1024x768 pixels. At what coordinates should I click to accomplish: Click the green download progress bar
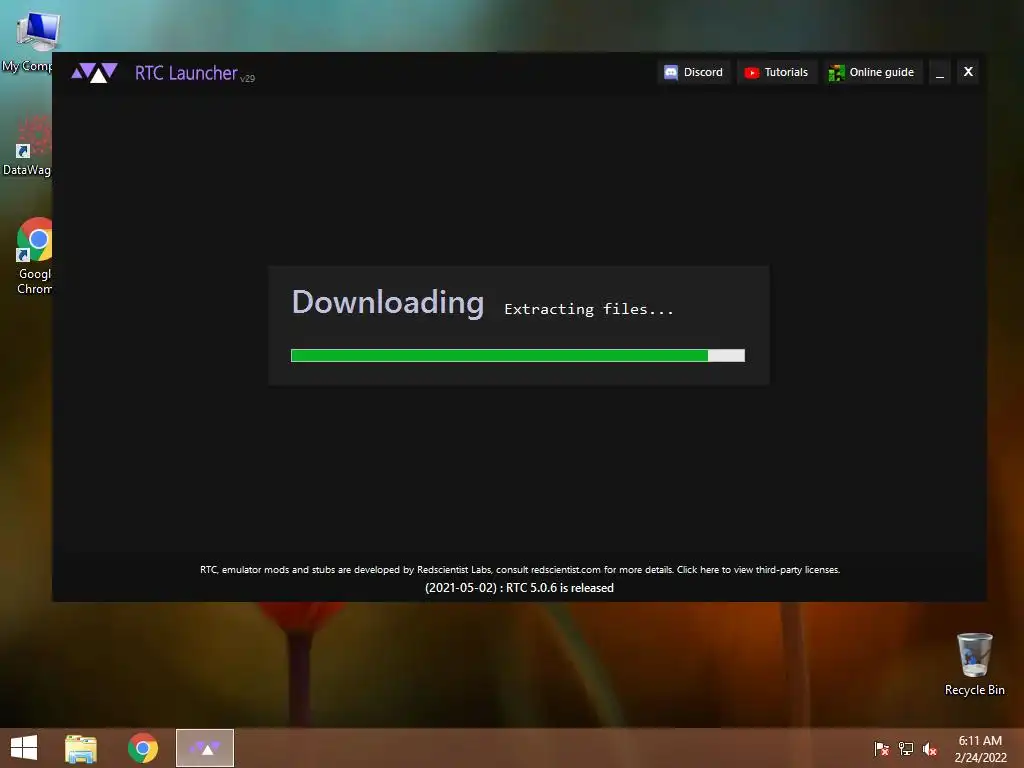click(518, 355)
